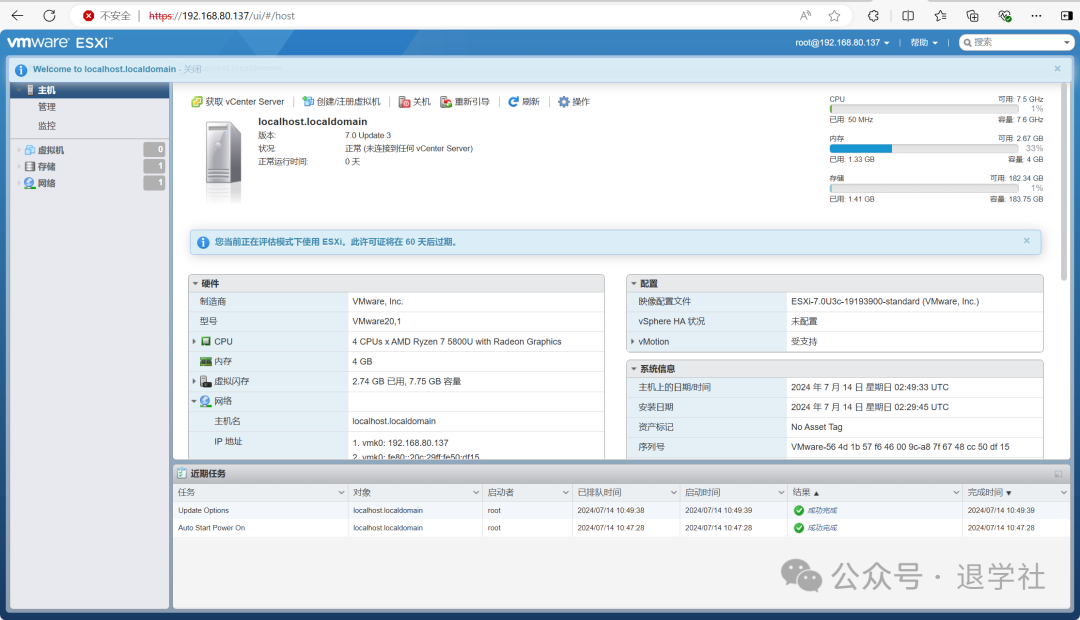Select 主机 in navigator tree

(47, 90)
